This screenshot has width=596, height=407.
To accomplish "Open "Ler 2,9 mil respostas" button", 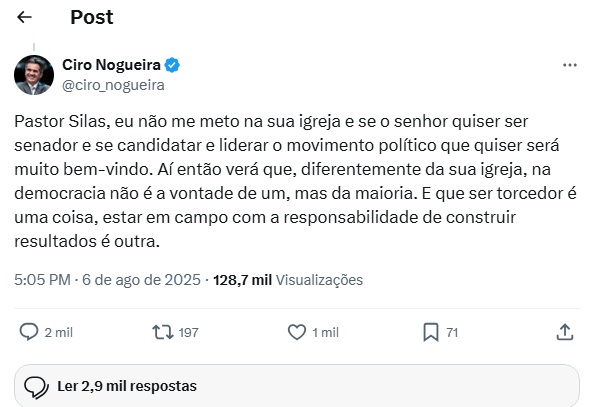I will [297, 386].
